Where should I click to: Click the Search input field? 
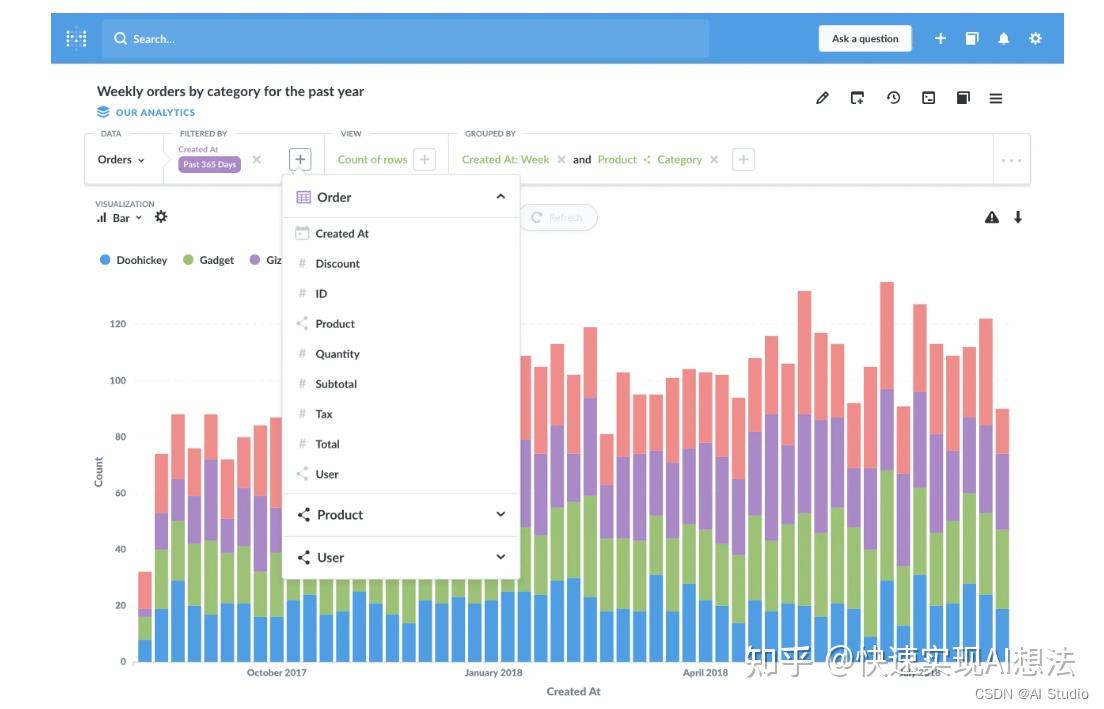pyautogui.click(x=406, y=39)
